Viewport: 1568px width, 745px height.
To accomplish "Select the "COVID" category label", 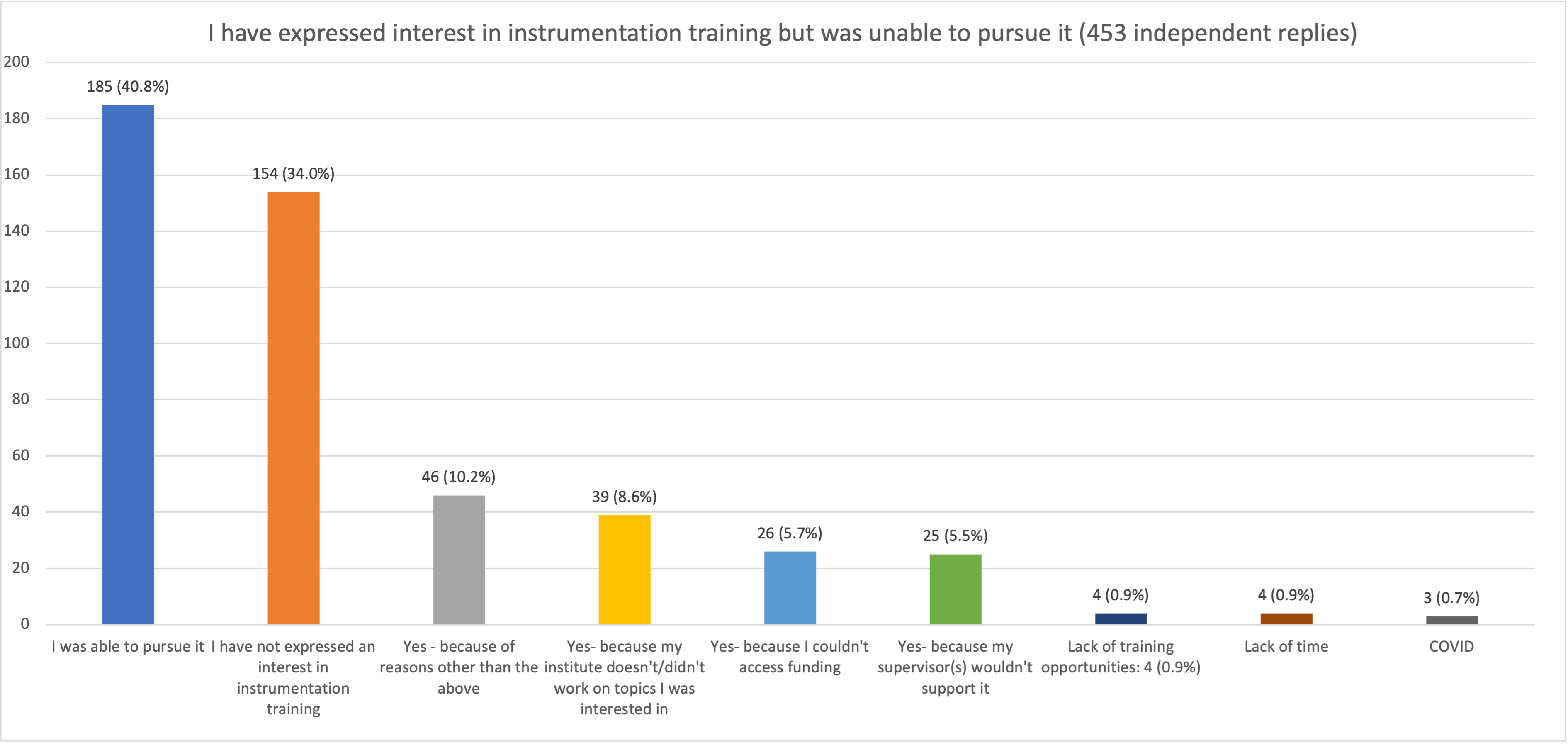I will (1451, 646).
